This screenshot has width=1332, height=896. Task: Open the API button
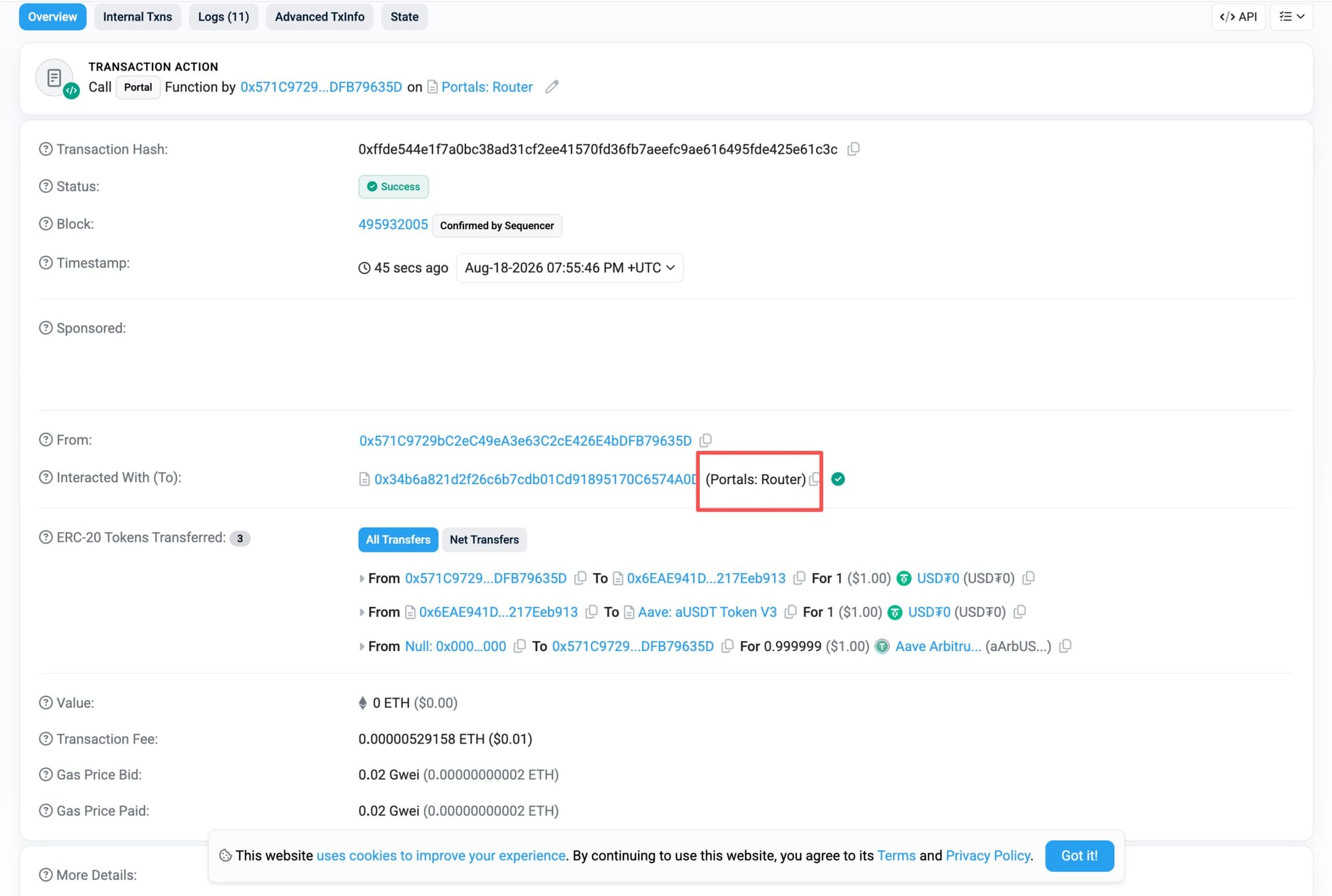[1238, 17]
